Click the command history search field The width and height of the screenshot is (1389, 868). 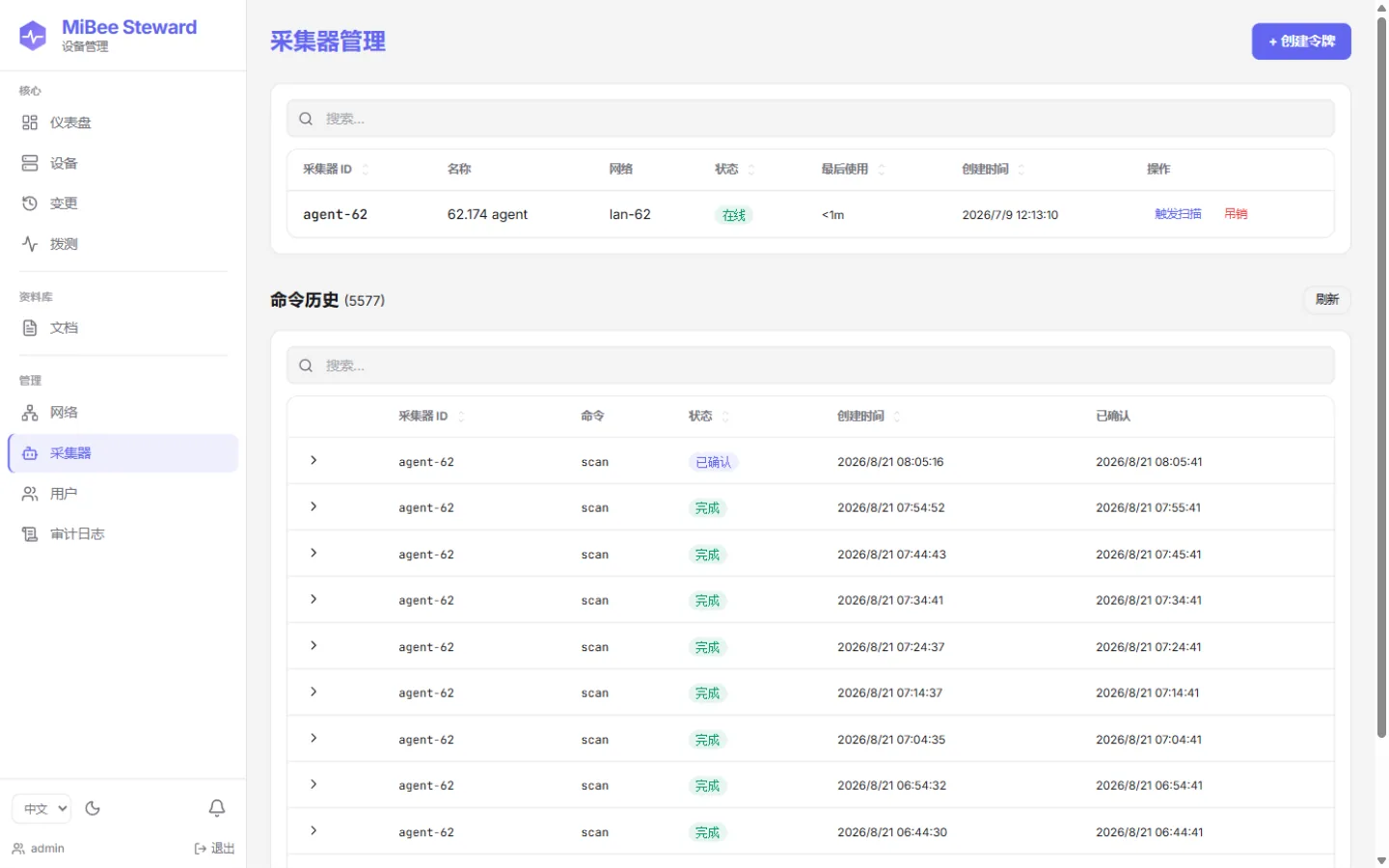coord(810,366)
